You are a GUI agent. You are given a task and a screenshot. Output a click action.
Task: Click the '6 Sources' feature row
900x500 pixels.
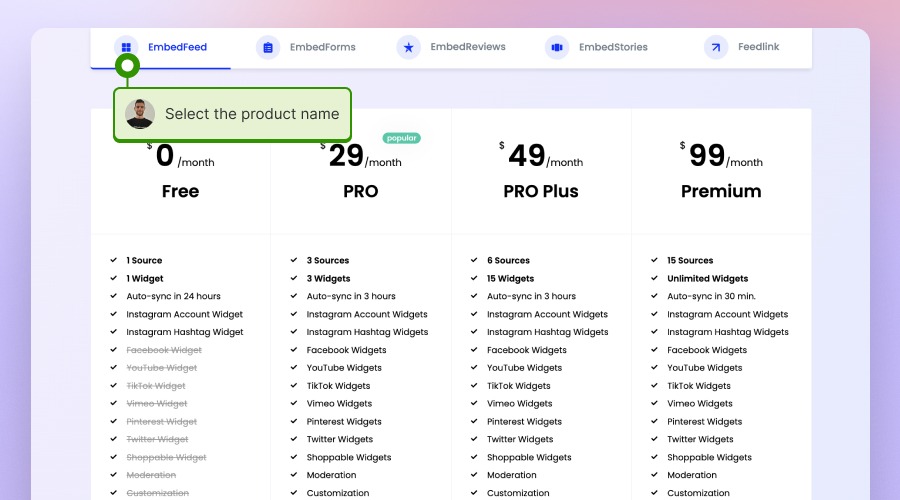point(501,260)
